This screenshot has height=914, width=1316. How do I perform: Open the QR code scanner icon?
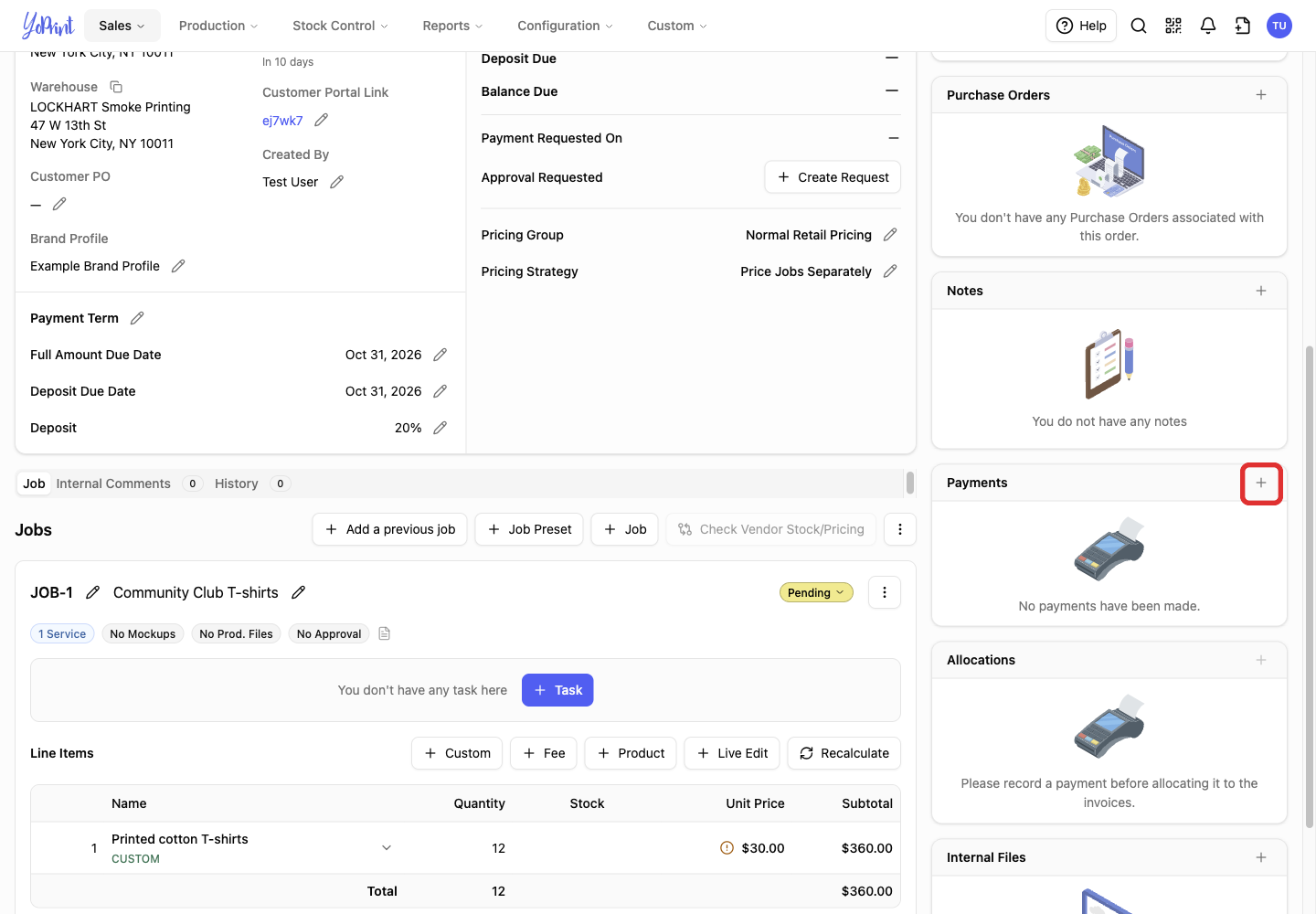click(x=1173, y=26)
